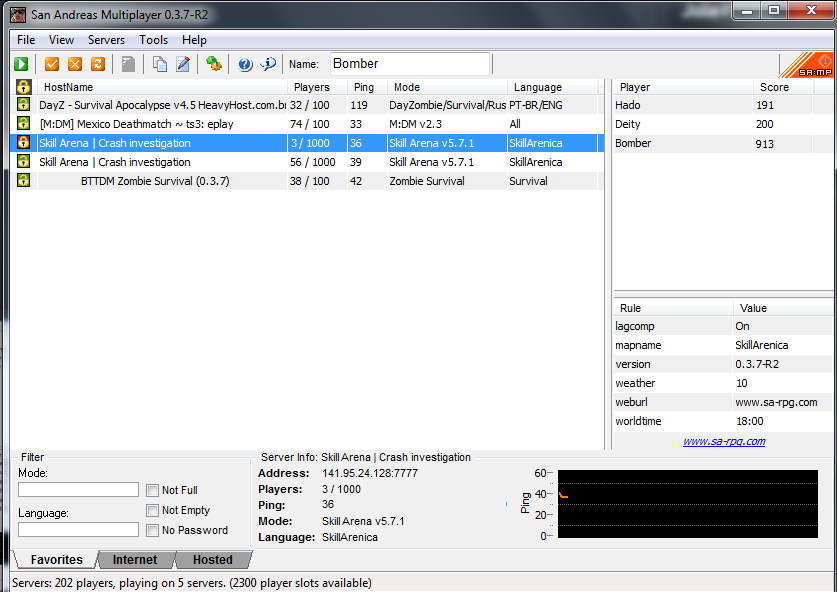Image resolution: width=837 pixels, height=592 pixels.
Task: Sort servers by the Ping column header
Action: (x=367, y=87)
